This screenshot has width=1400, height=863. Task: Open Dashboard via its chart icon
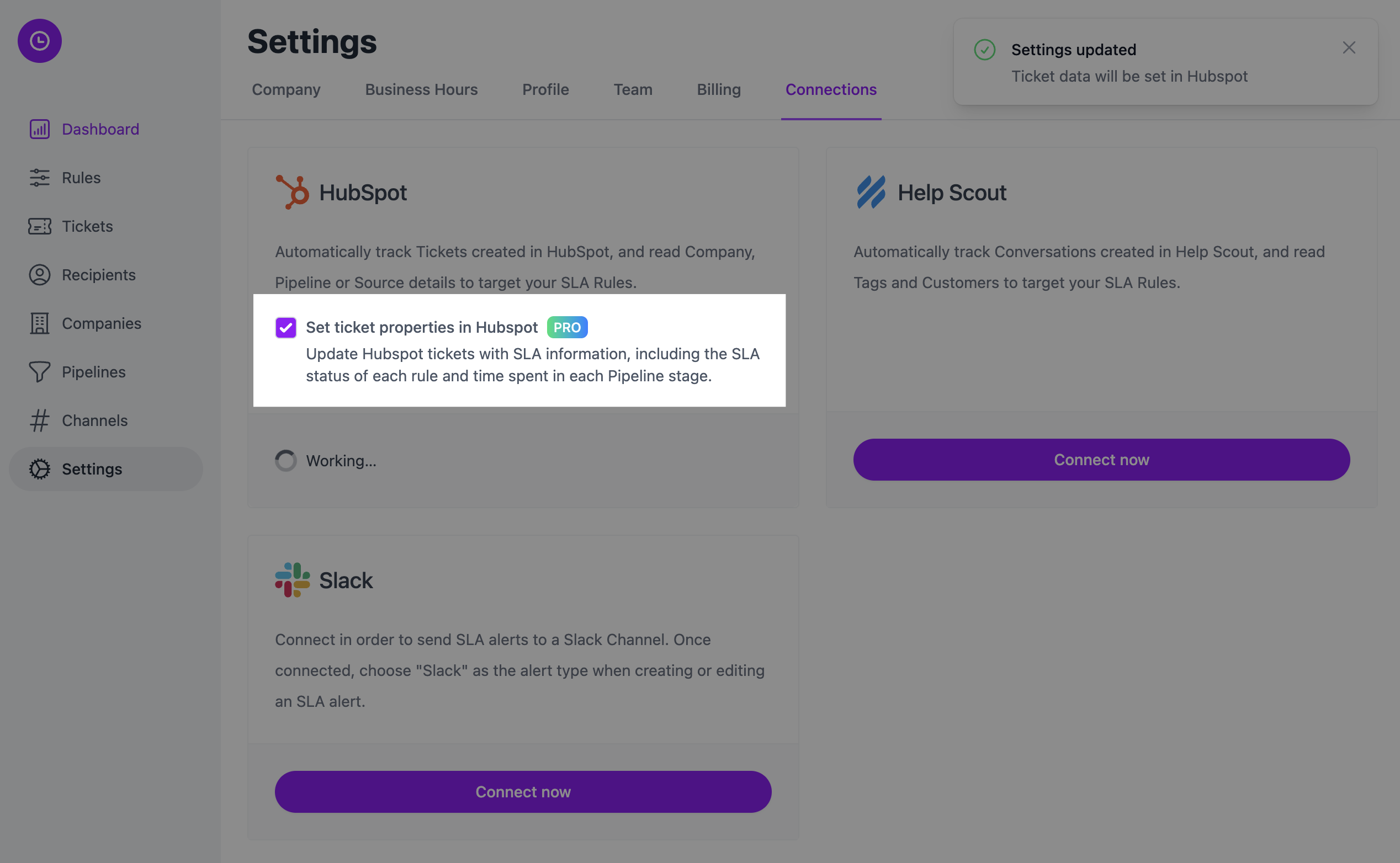pos(39,129)
